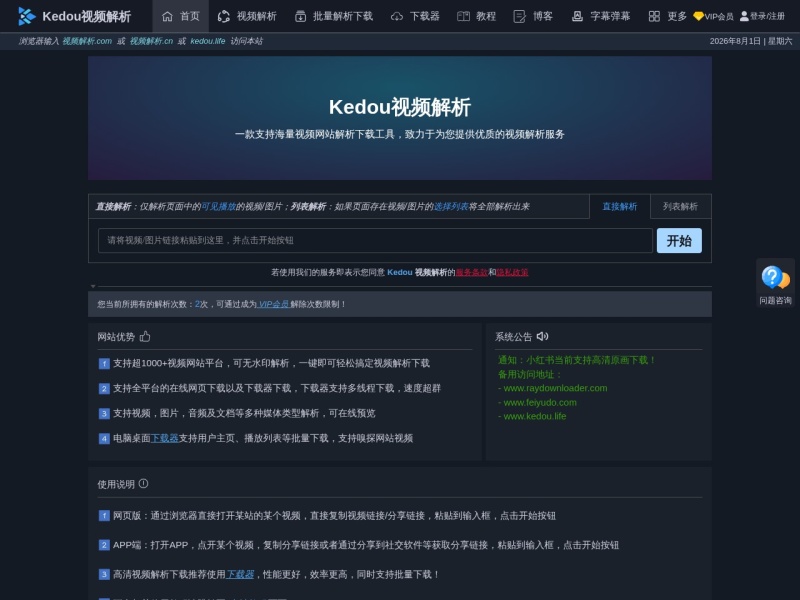Open VIP会员 membership link
Image resolution: width=800 pixels, height=600 pixels.
tap(718, 16)
